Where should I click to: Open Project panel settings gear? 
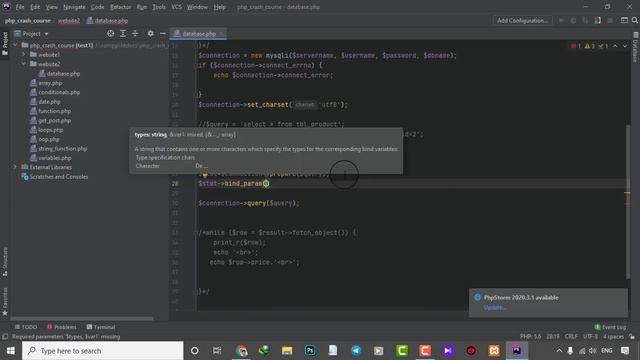151,33
